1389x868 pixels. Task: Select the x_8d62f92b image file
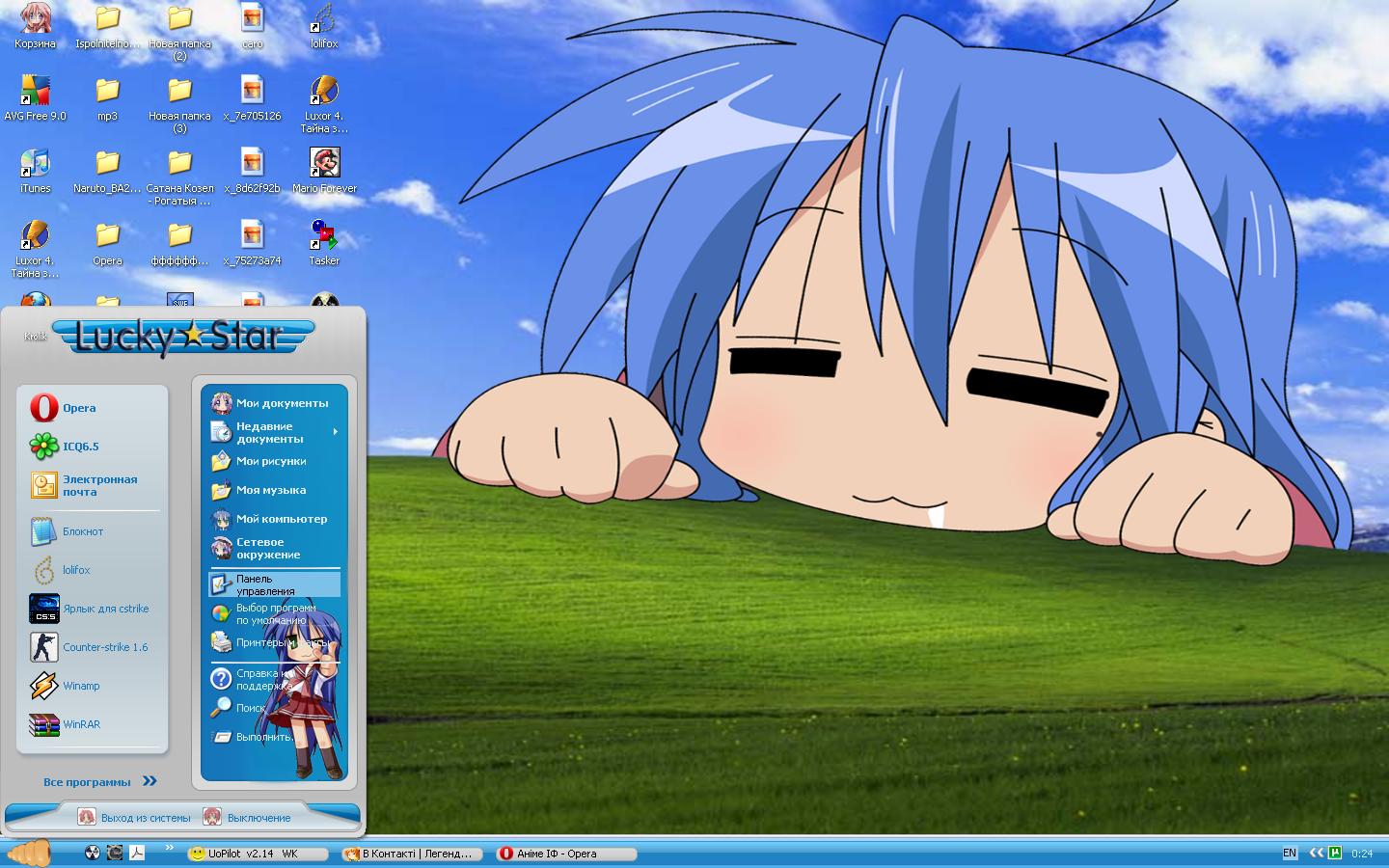pyautogui.click(x=252, y=171)
